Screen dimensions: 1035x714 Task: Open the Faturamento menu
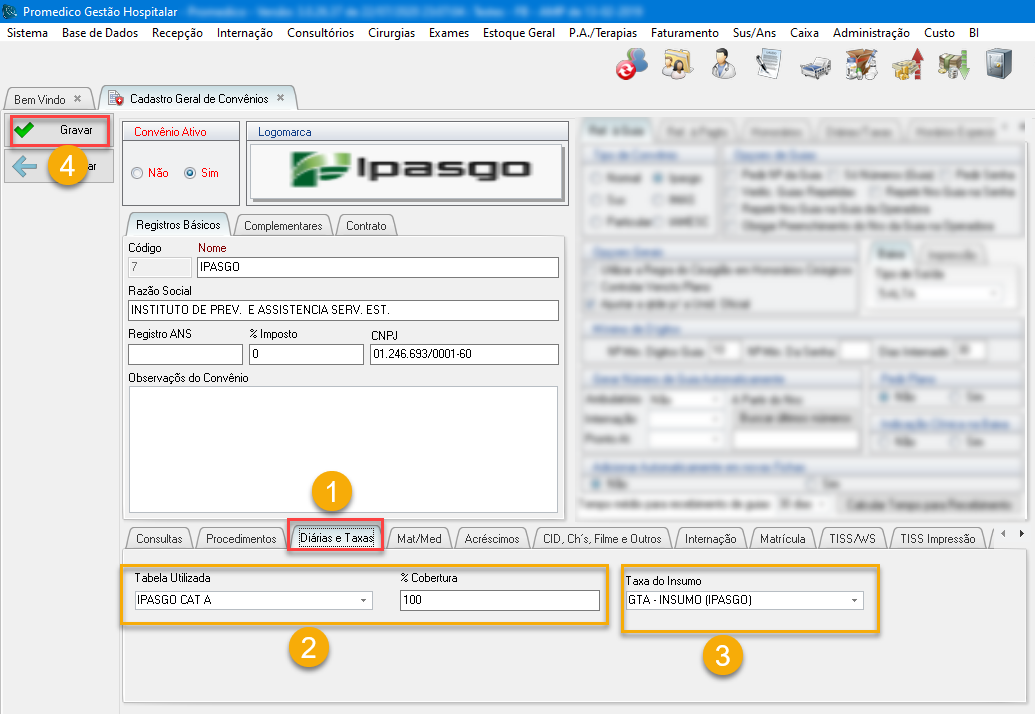(x=684, y=33)
